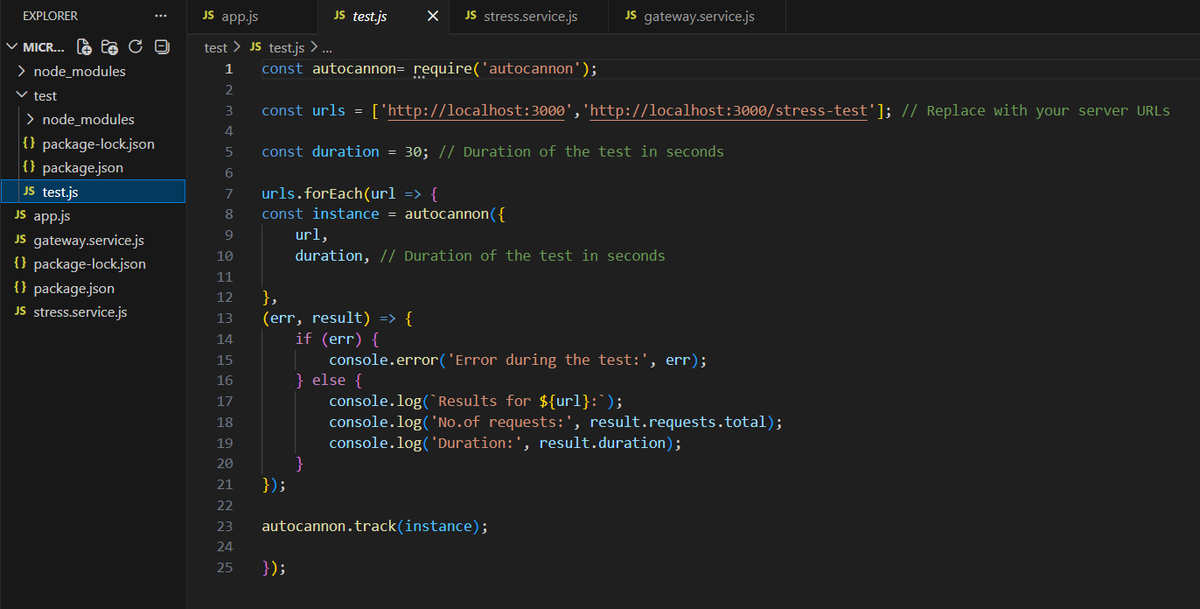Screen dimensions: 1200x609
Task: Click the 'test' folder breadcrumb
Action: 216,47
